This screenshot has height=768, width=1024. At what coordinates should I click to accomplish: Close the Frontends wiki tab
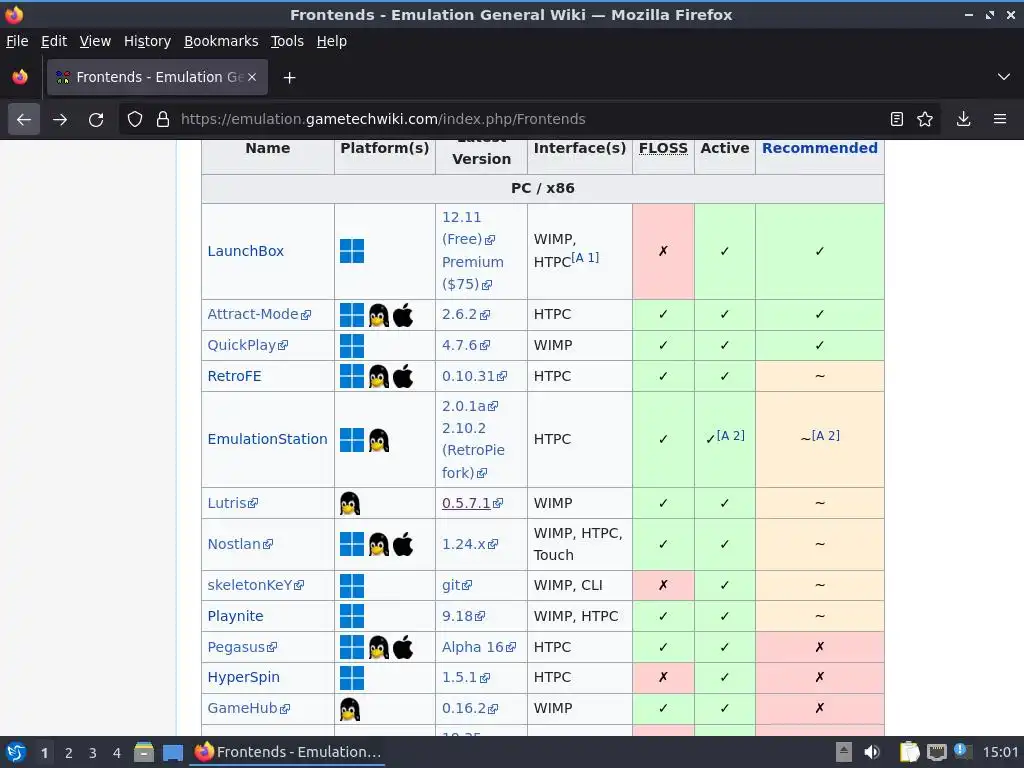click(x=252, y=77)
